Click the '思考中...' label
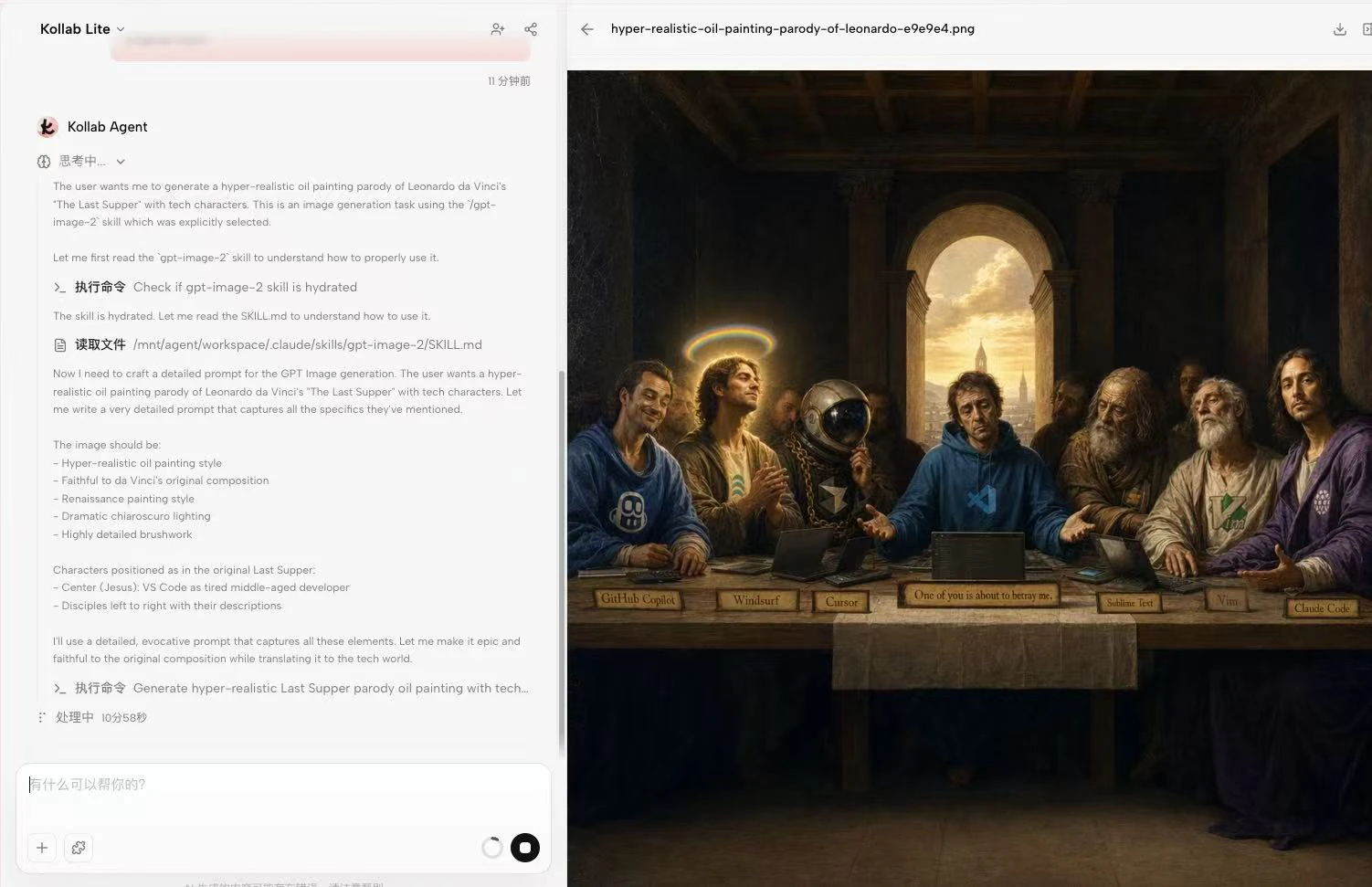 tap(82, 162)
